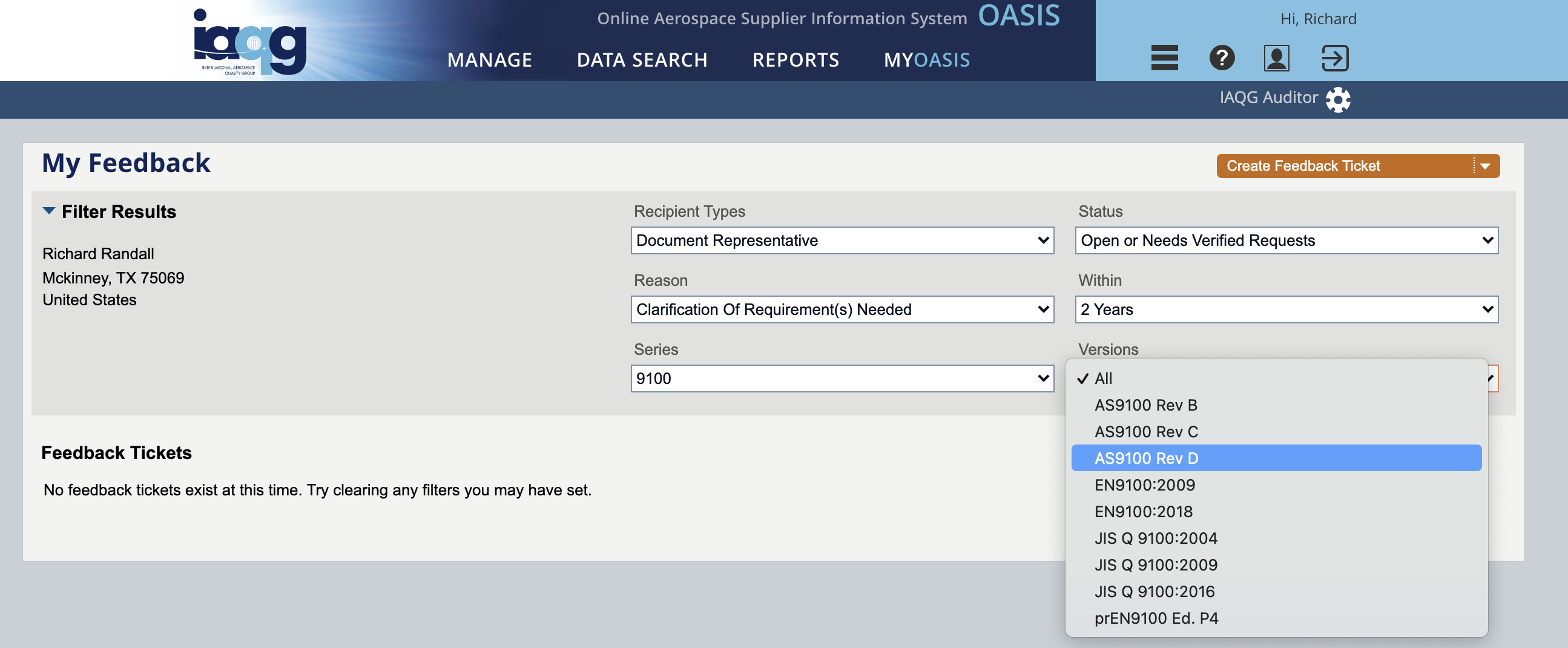Open the REPORTS menu

796,60
